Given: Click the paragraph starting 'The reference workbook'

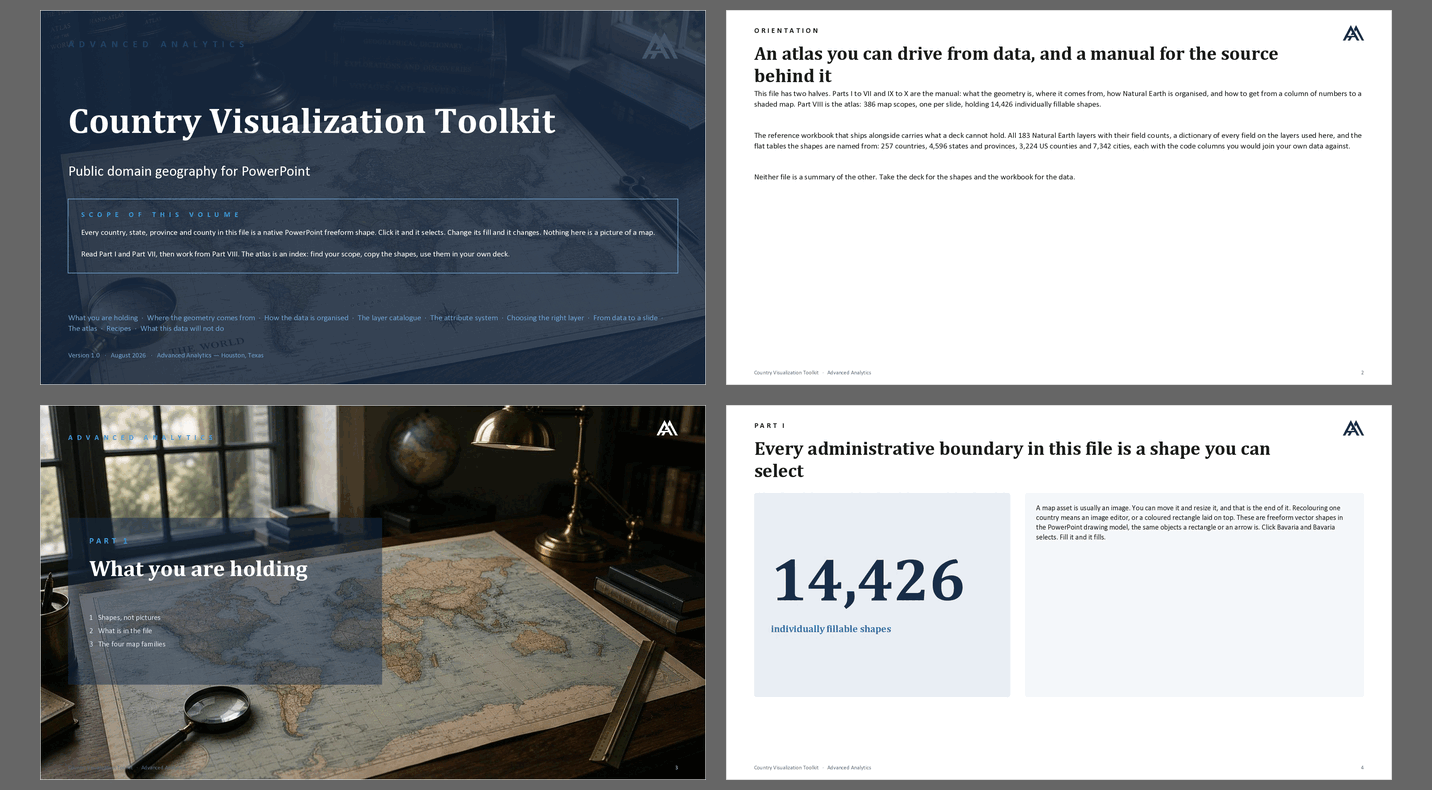Looking at the screenshot, I should [1057, 141].
